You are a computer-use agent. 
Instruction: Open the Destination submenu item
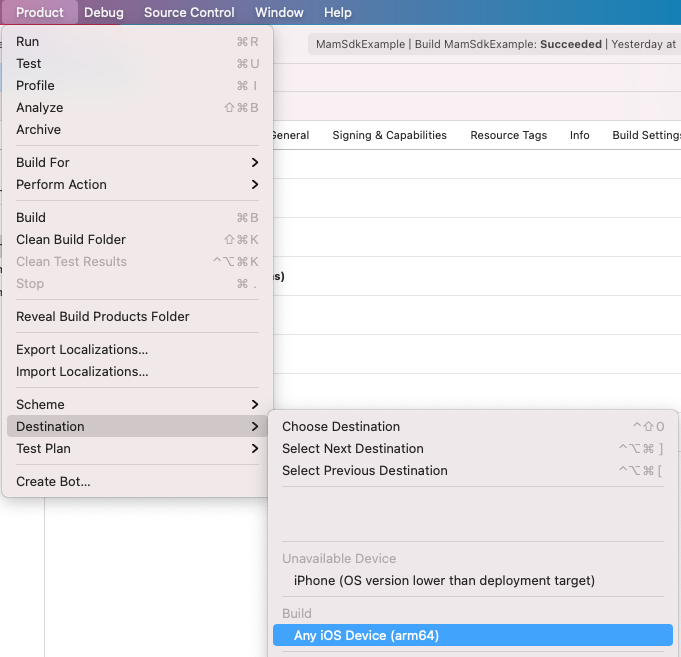(x=137, y=426)
